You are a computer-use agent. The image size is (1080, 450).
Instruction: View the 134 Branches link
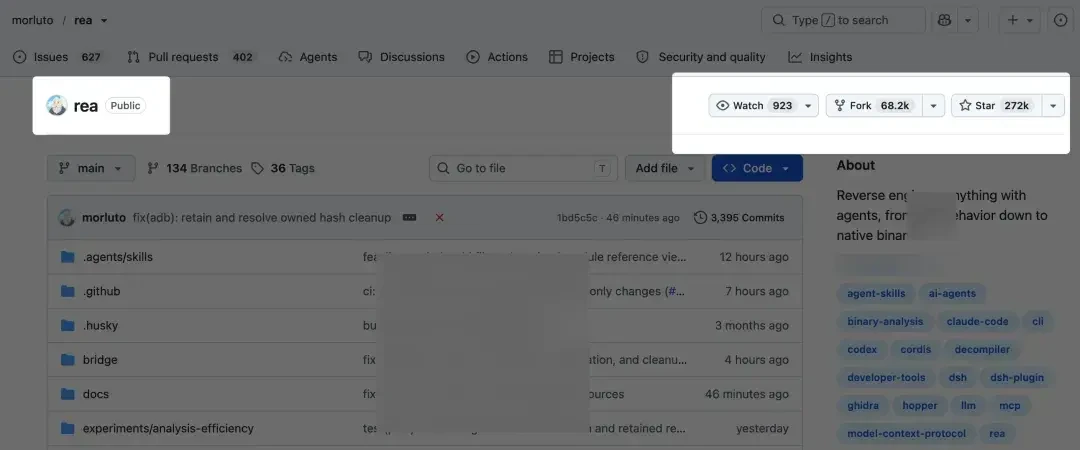point(195,168)
